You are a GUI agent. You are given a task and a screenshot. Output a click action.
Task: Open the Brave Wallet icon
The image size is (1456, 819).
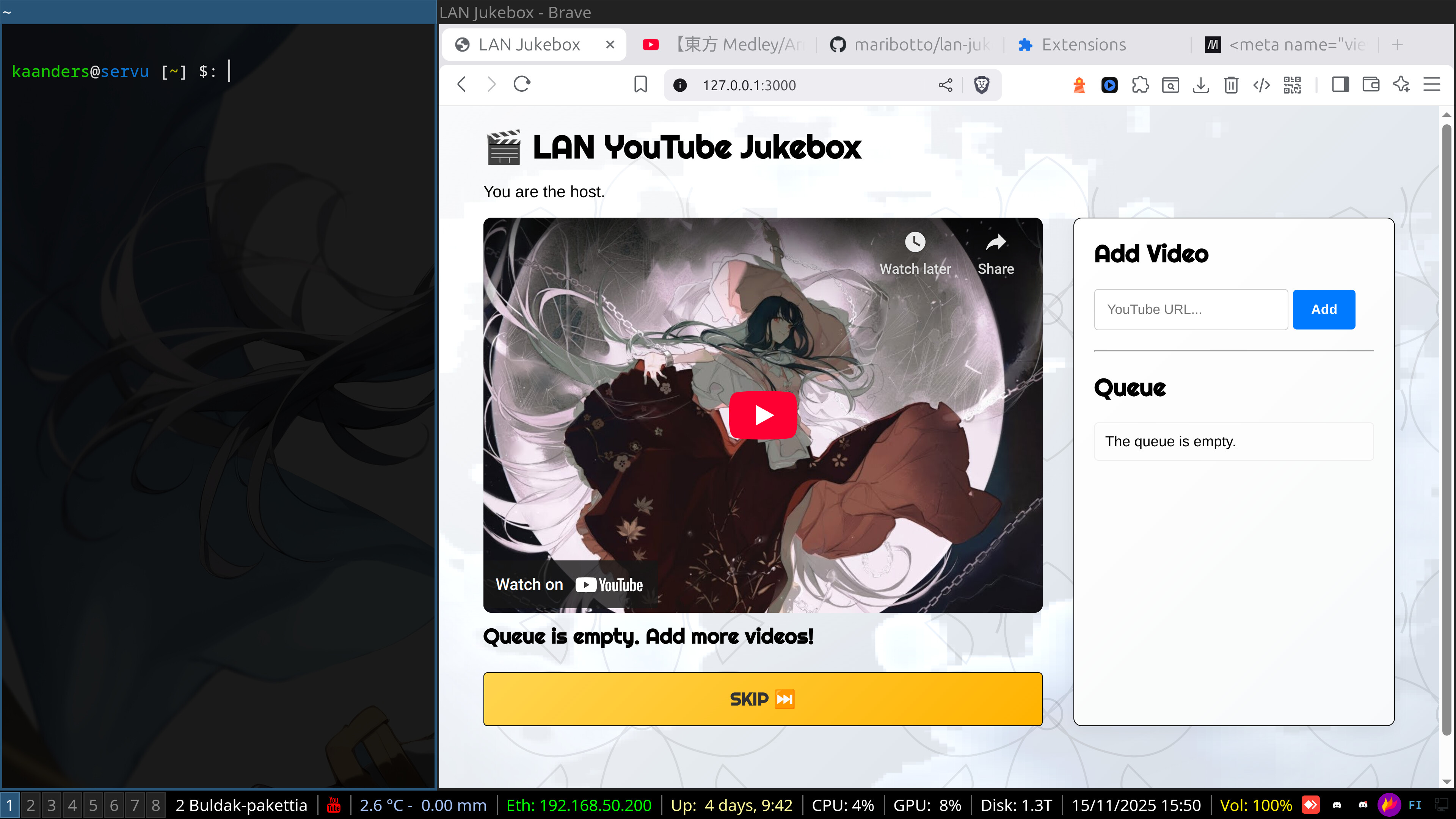click(1371, 85)
